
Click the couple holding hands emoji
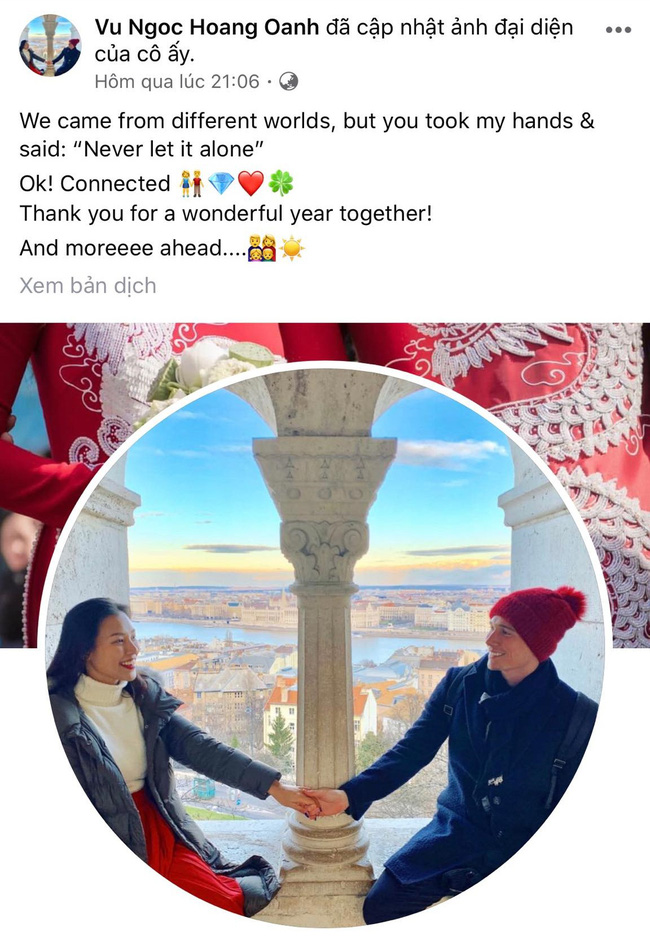[191, 183]
